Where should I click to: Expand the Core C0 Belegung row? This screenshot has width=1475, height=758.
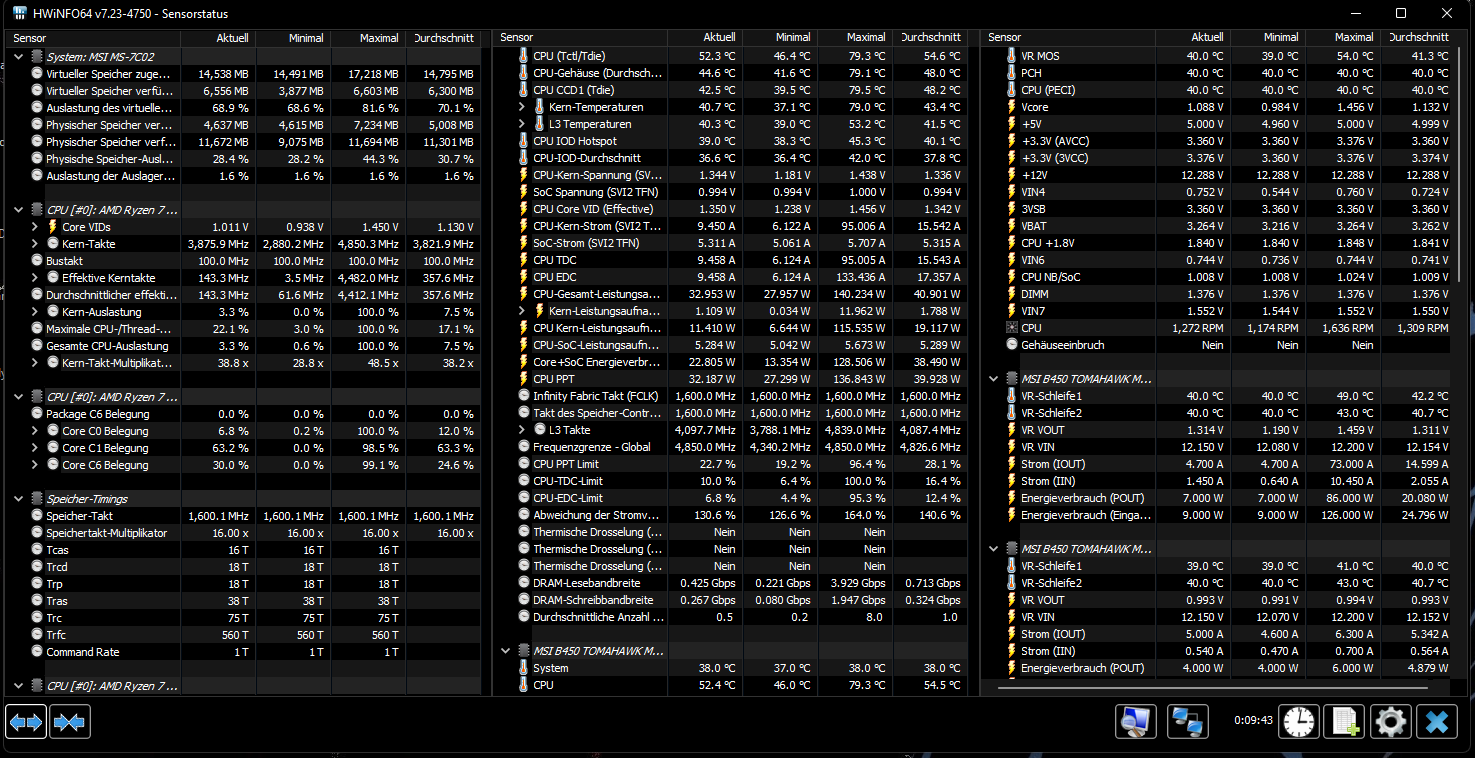click(x=35, y=431)
